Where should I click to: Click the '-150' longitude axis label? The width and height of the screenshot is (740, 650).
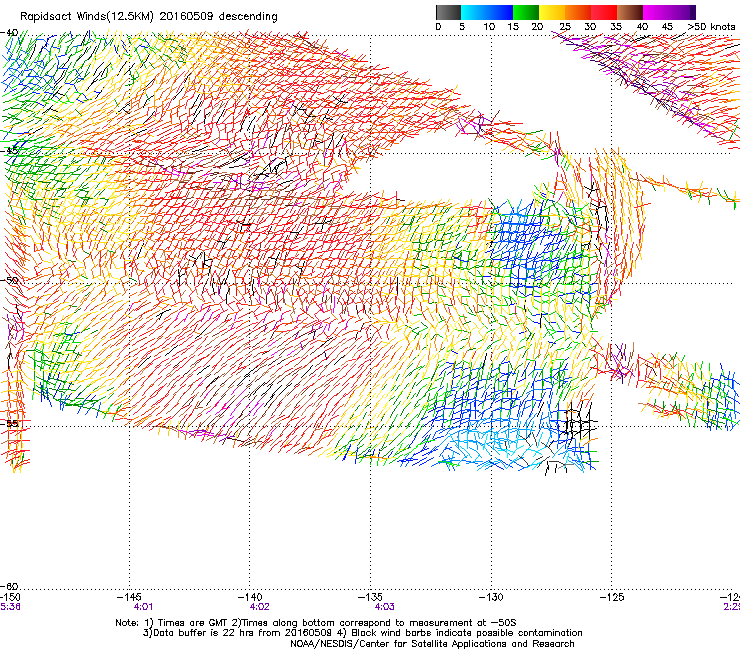click(x=10, y=597)
